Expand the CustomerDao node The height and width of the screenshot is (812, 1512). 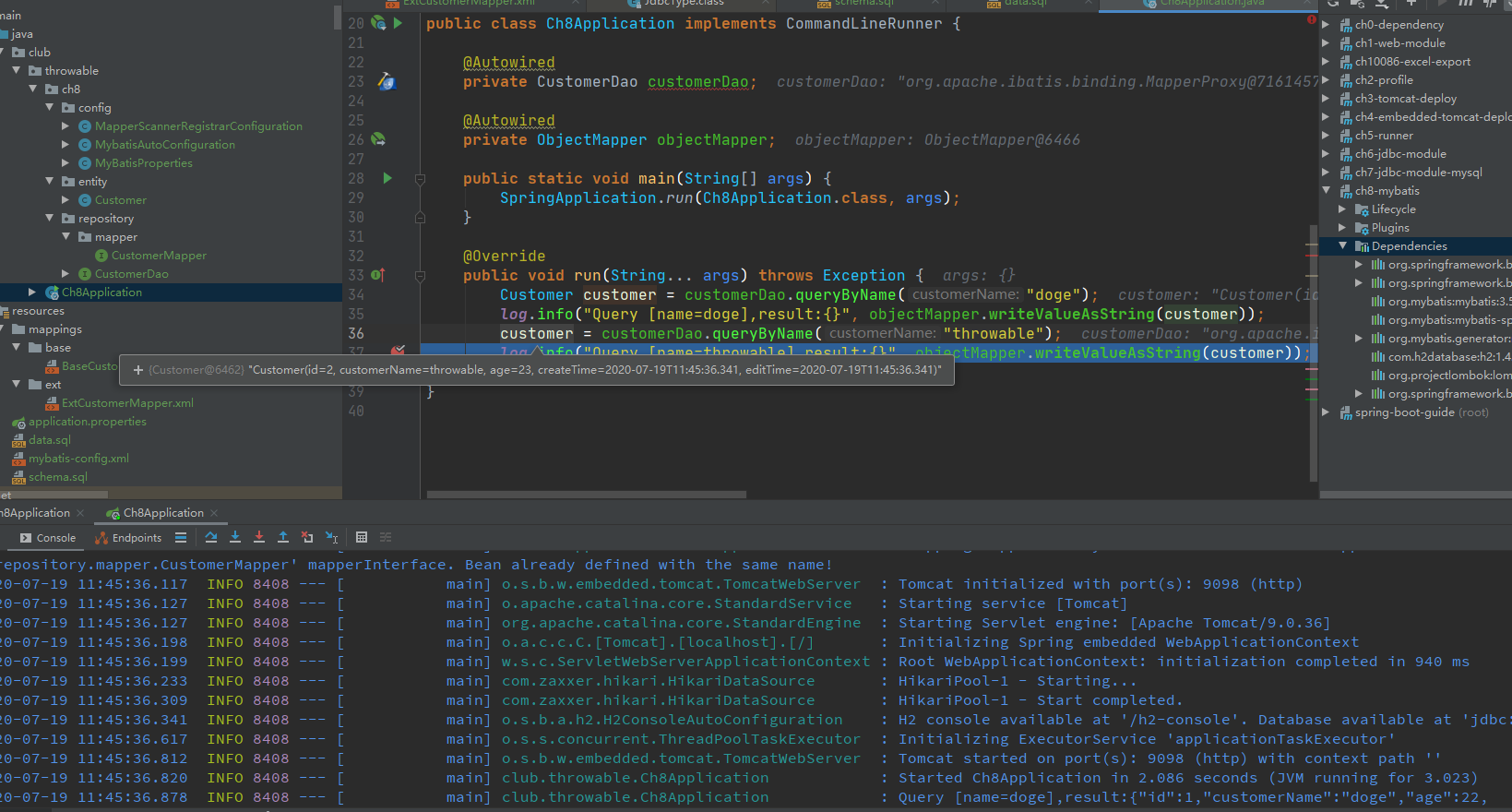(65, 274)
